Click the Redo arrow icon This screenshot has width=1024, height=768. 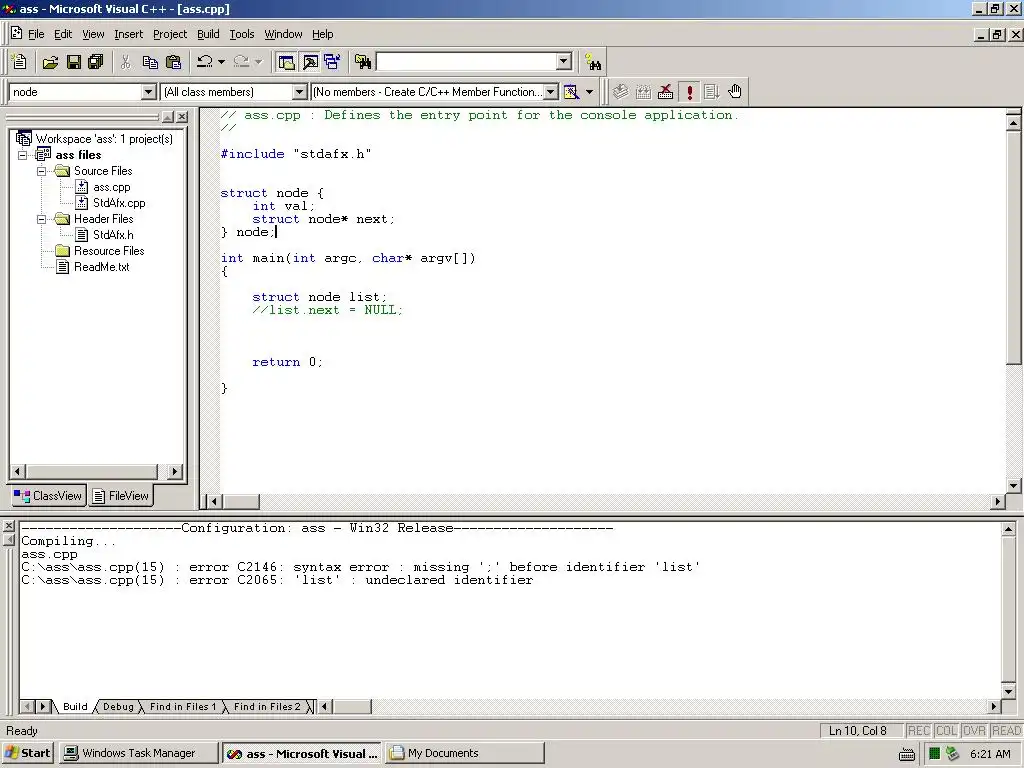click(242, 62)
